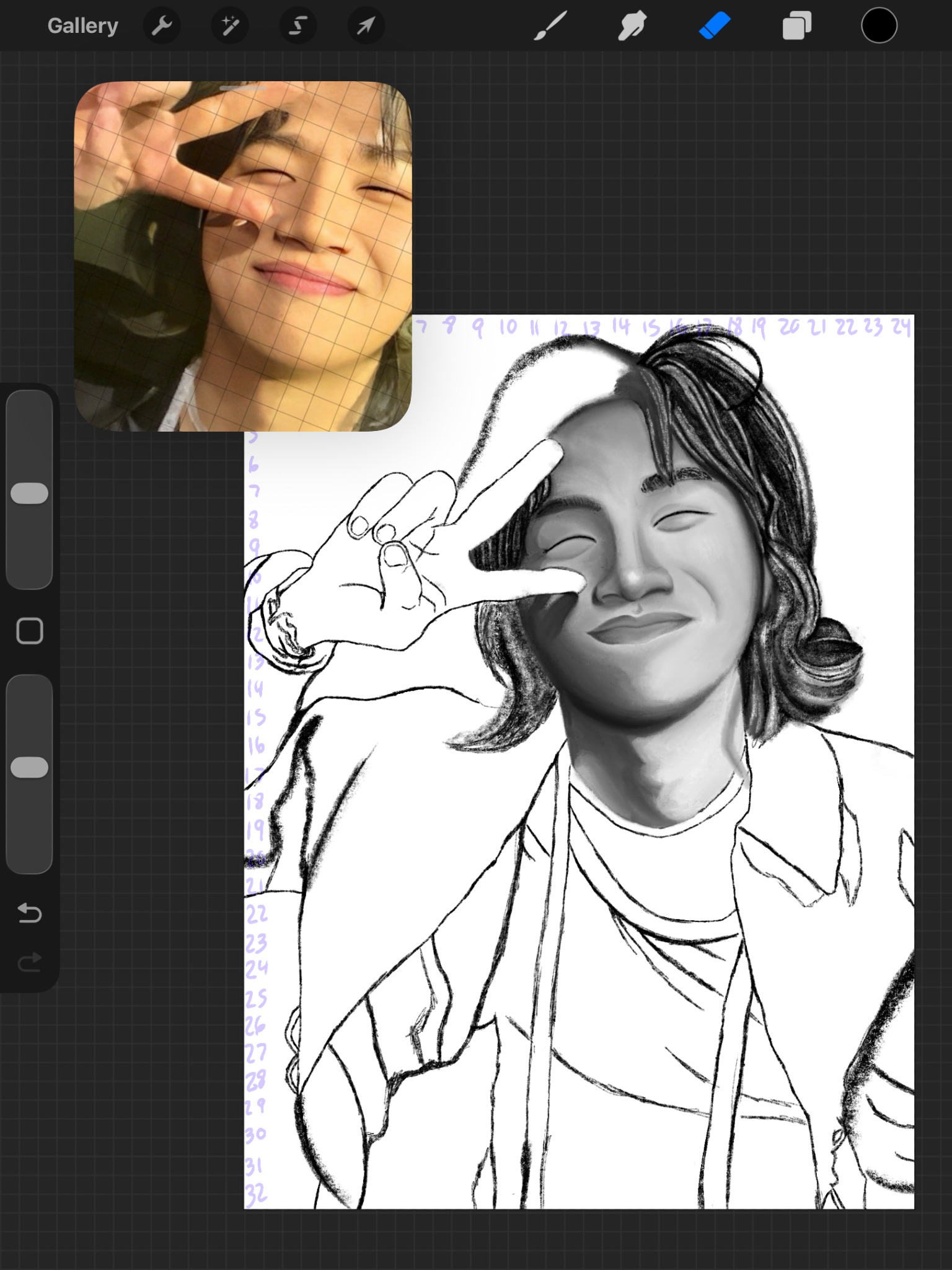This screenshot has width=952, height=1270.
Task: Activate the Transform arrow tool
Action: pos(366,26)
